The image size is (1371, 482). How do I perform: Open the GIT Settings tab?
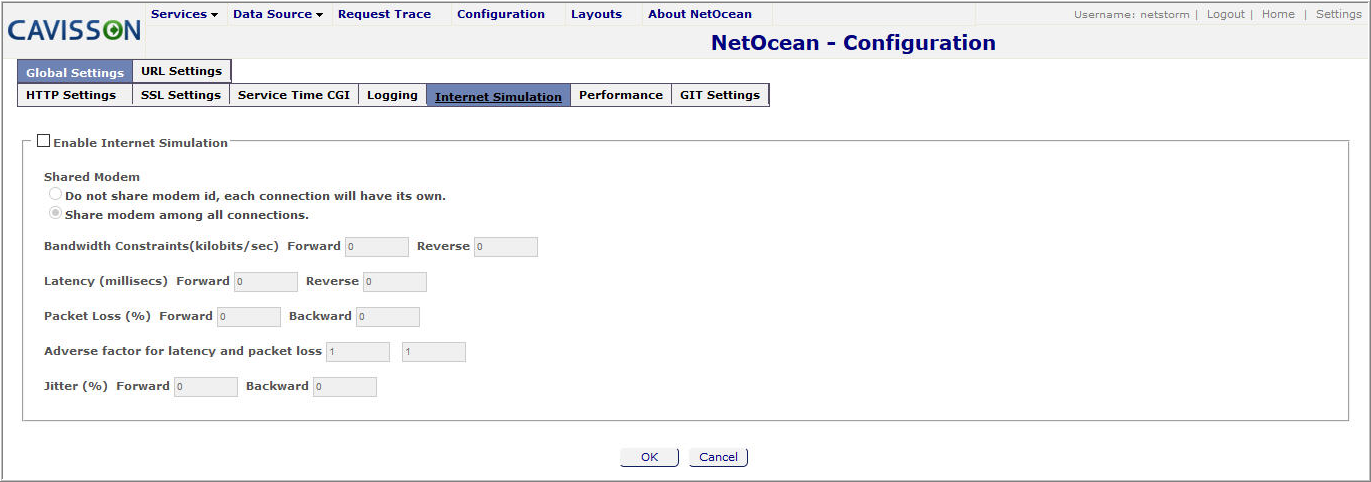click(720, 95)
